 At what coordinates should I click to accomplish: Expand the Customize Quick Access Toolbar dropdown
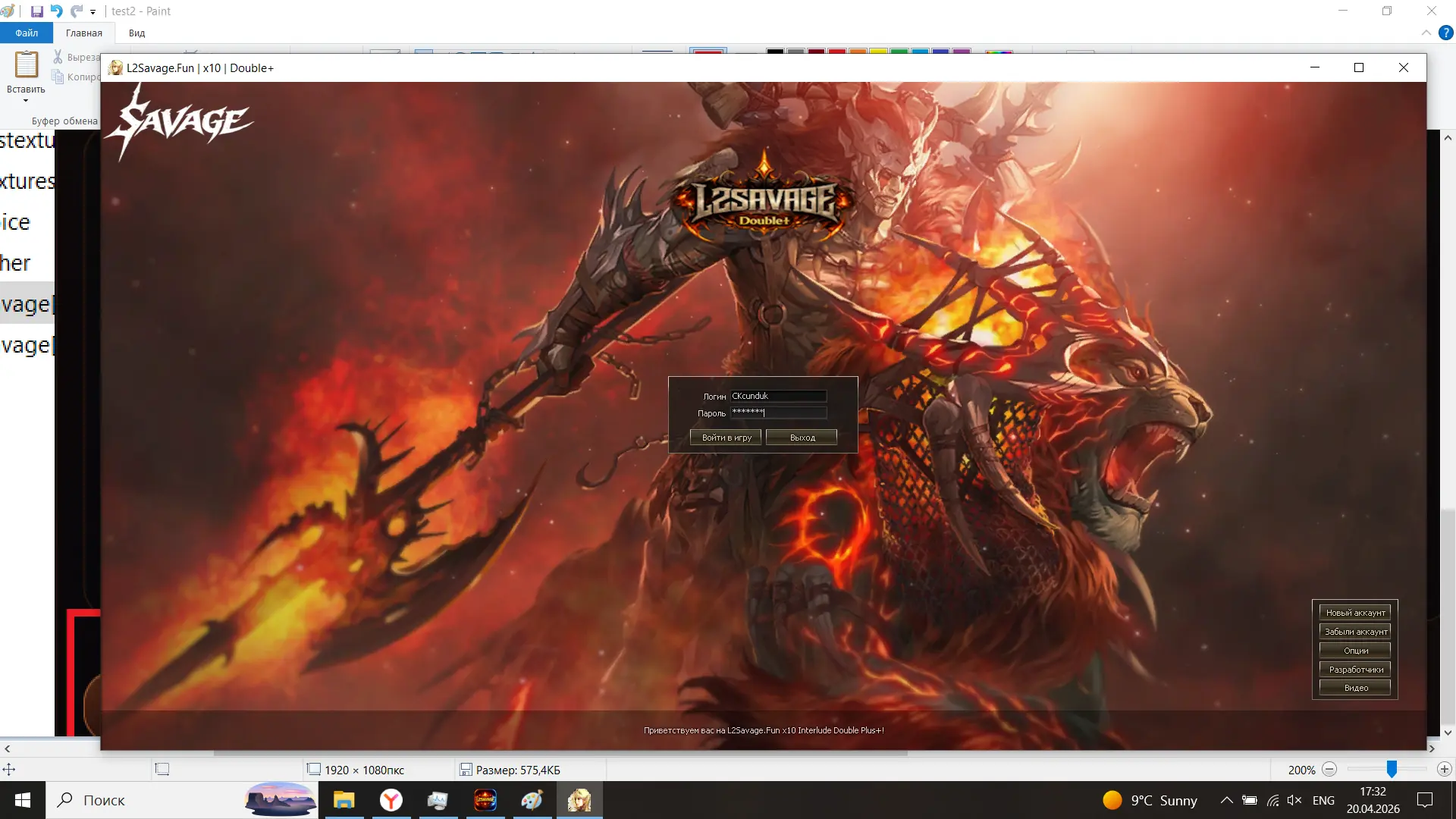click(x=93, y=12)
